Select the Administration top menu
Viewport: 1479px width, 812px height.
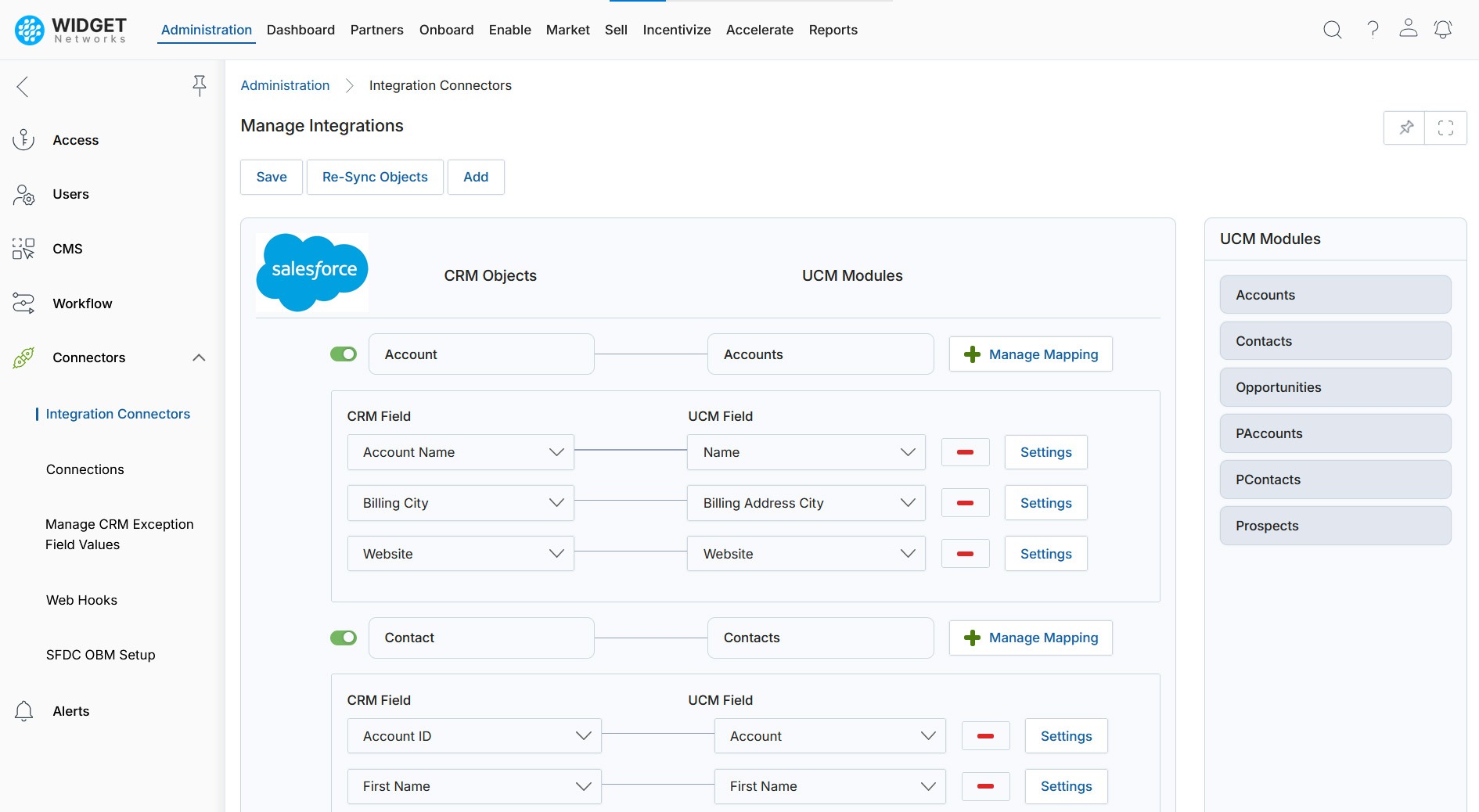click(x=207, y=30)
